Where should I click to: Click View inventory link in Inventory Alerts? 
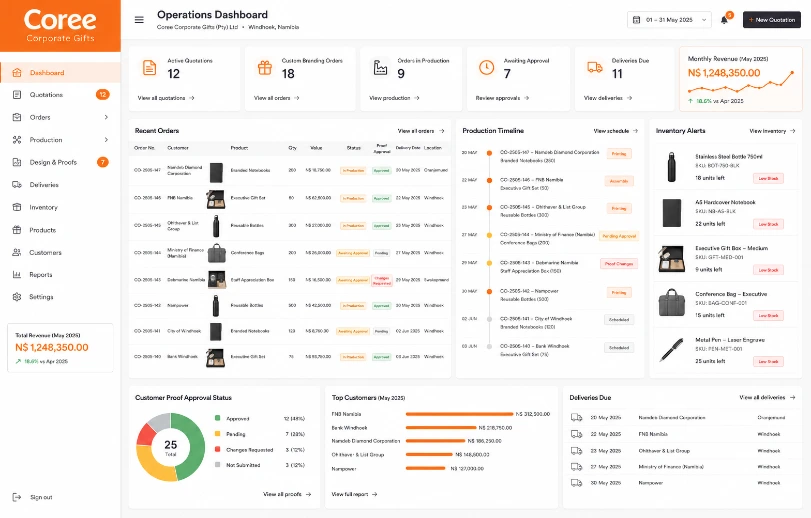coord(772,131)
